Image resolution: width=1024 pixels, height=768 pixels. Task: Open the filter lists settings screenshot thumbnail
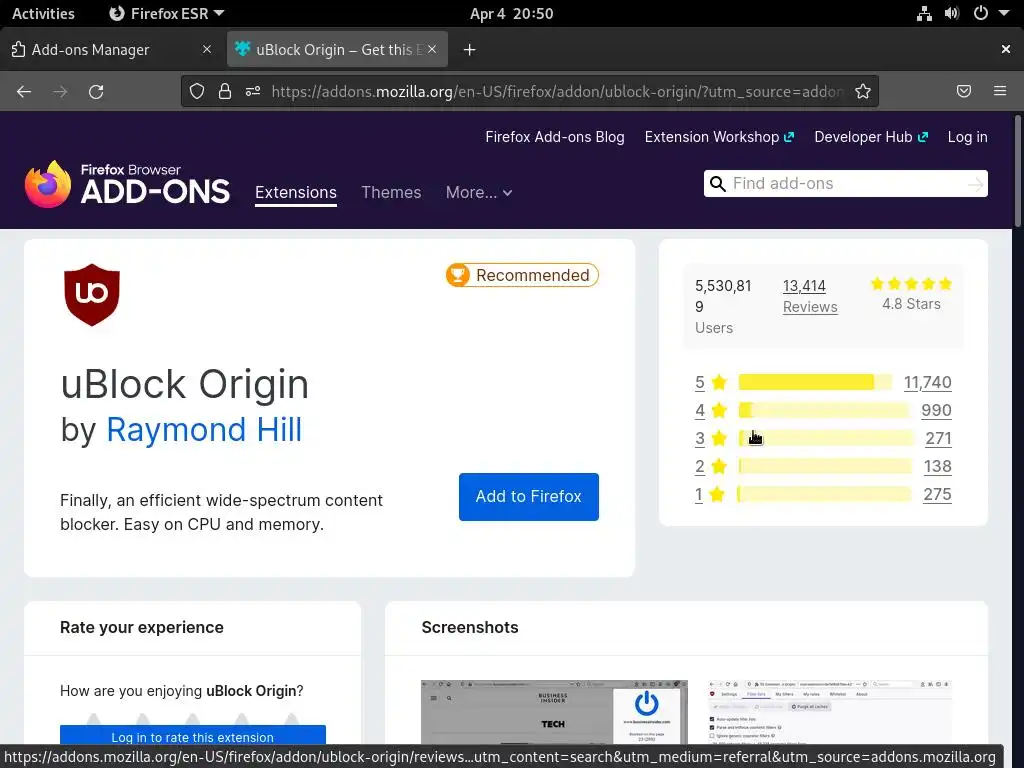(x=829, y=712)
